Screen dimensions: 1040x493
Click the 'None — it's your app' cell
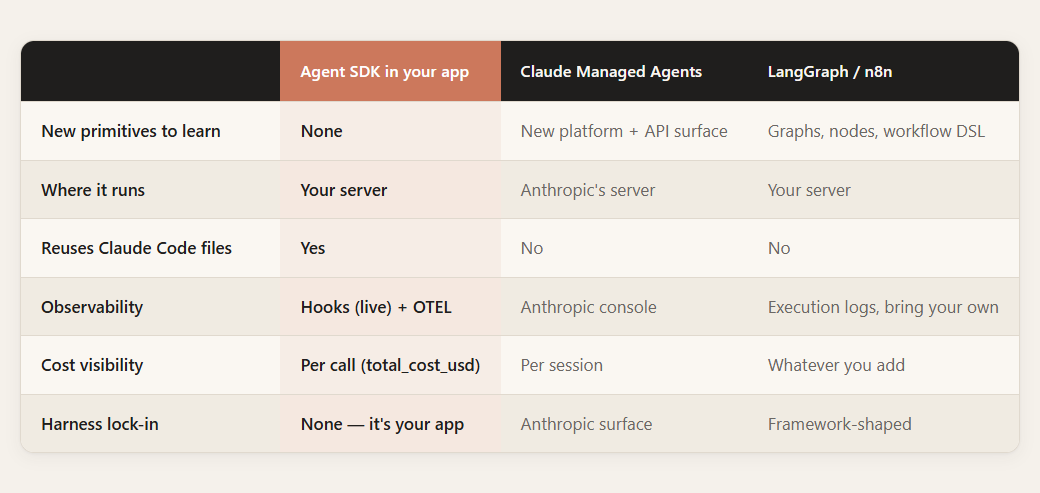pos(382,424)
